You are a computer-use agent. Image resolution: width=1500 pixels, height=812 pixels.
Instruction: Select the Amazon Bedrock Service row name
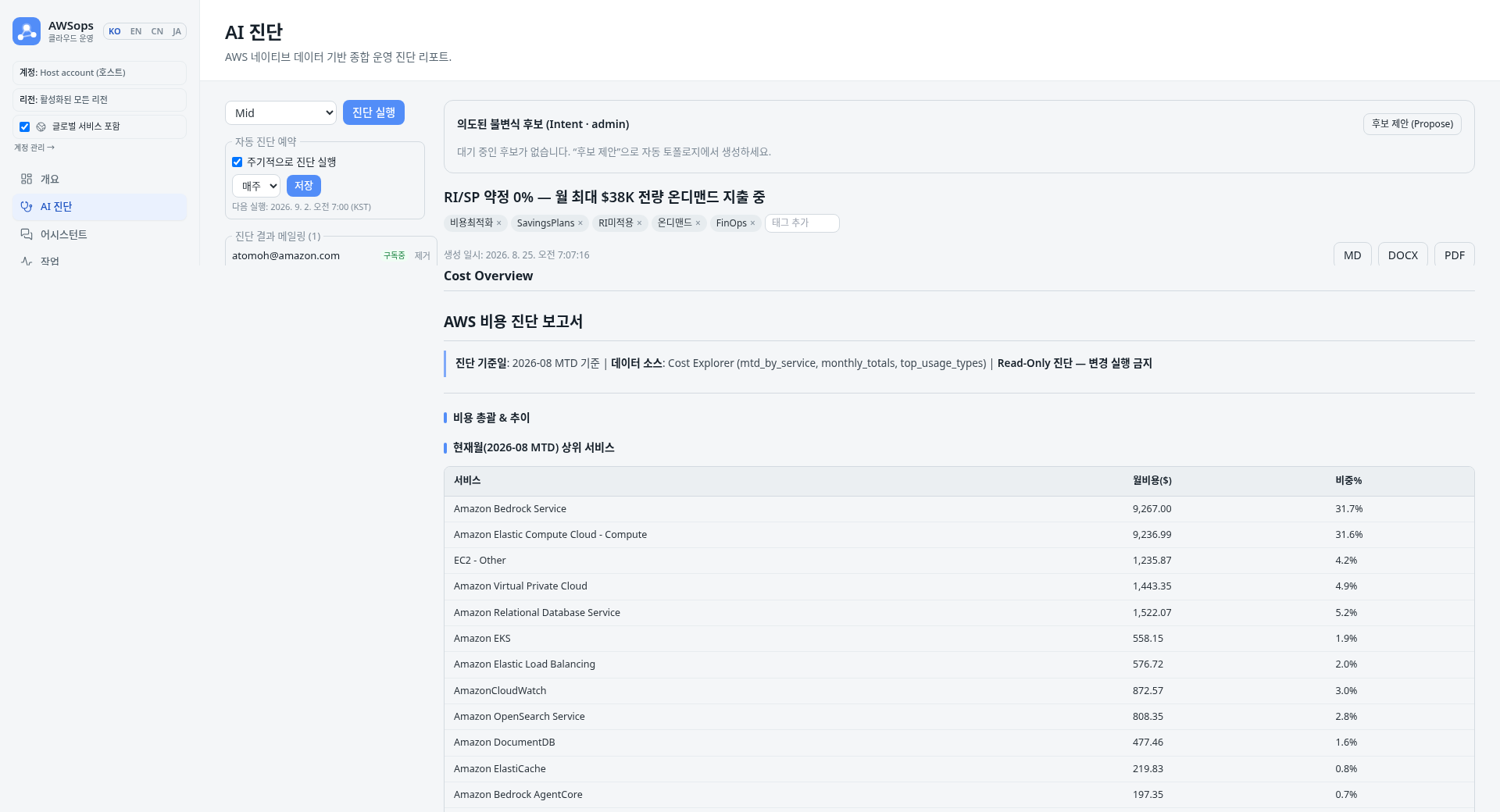(510, 509)
